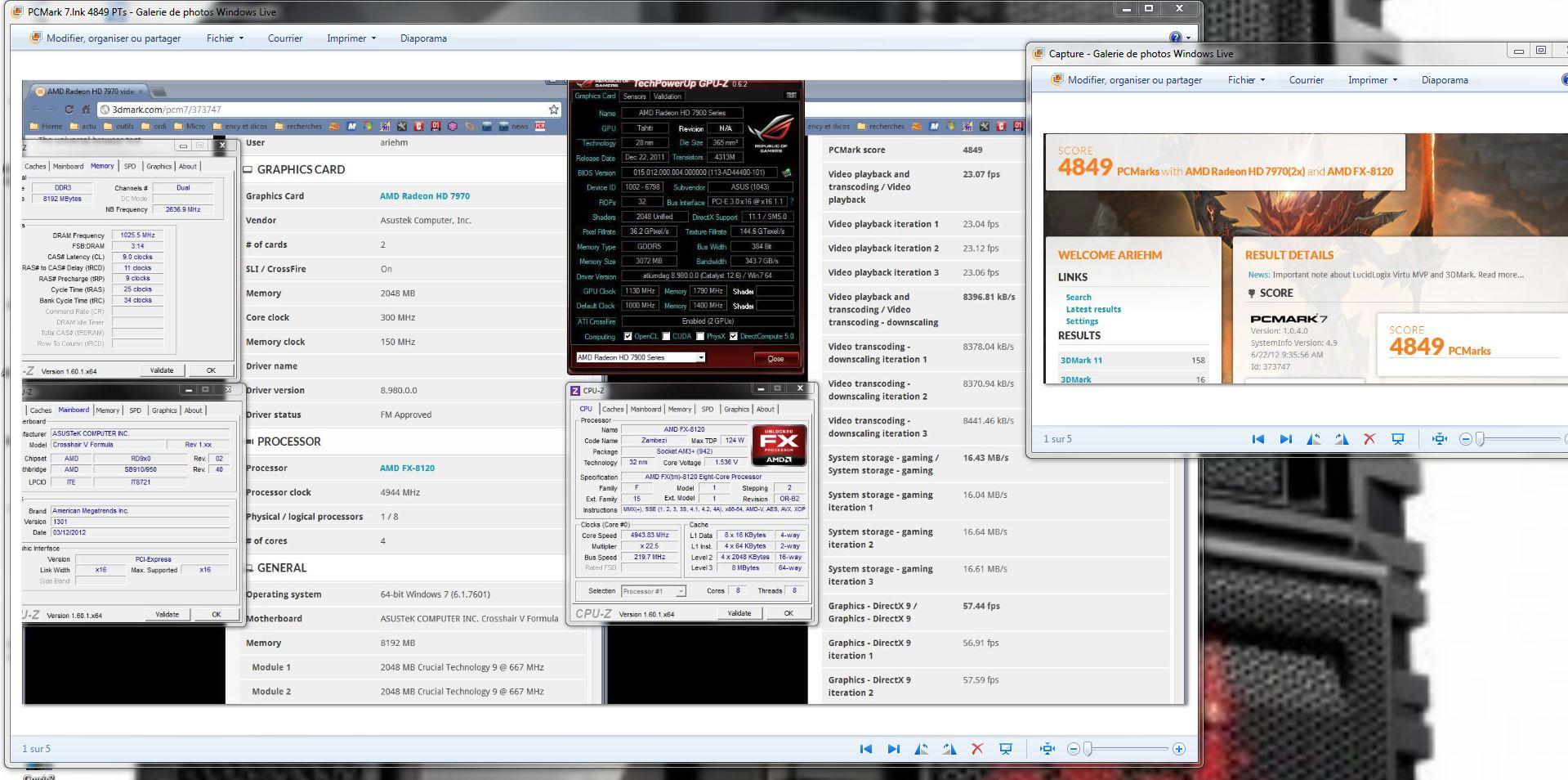Rotate counterclockwise in Capture window

1314,439
